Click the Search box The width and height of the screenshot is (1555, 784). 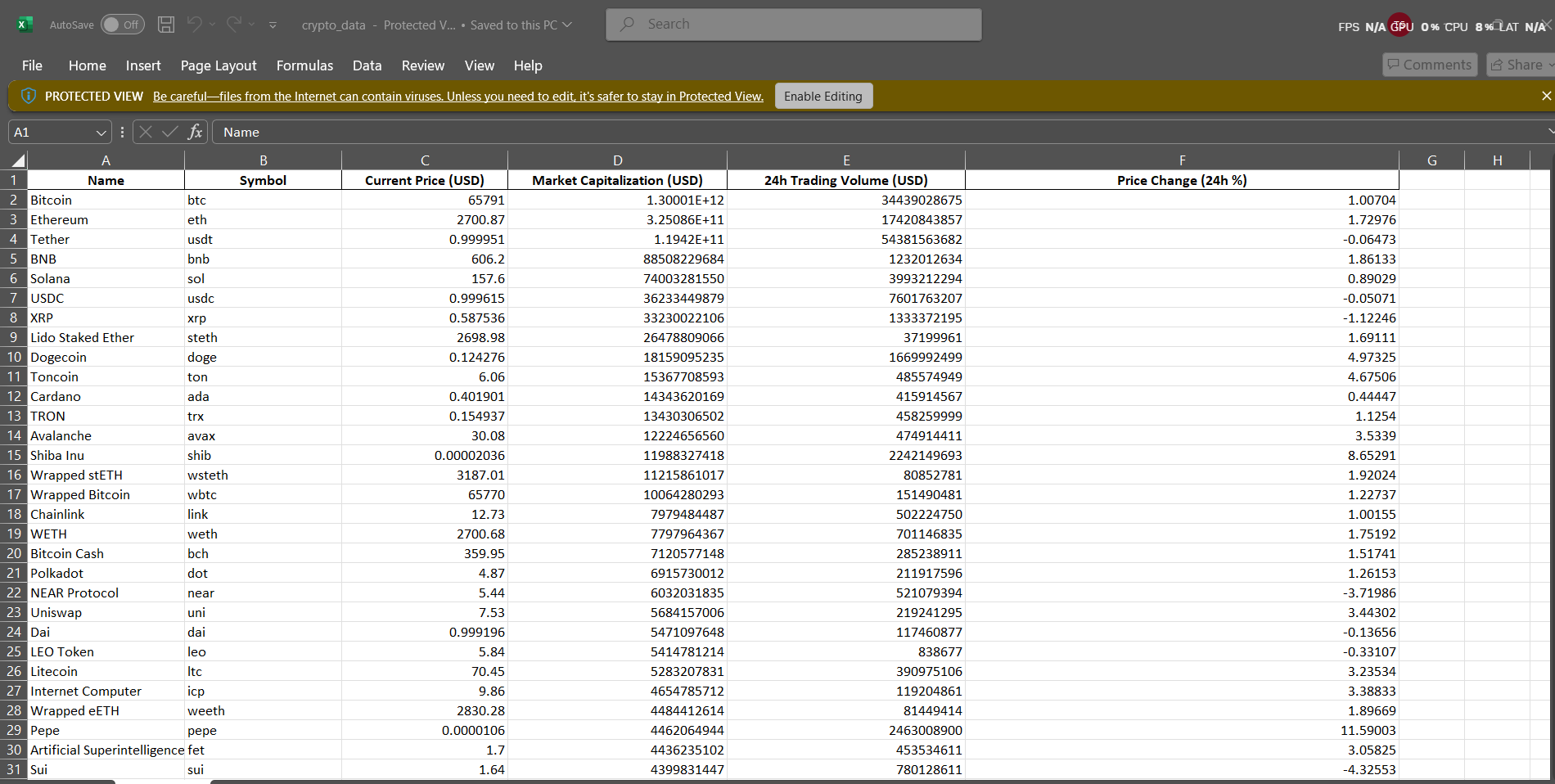tap(794, 25)
